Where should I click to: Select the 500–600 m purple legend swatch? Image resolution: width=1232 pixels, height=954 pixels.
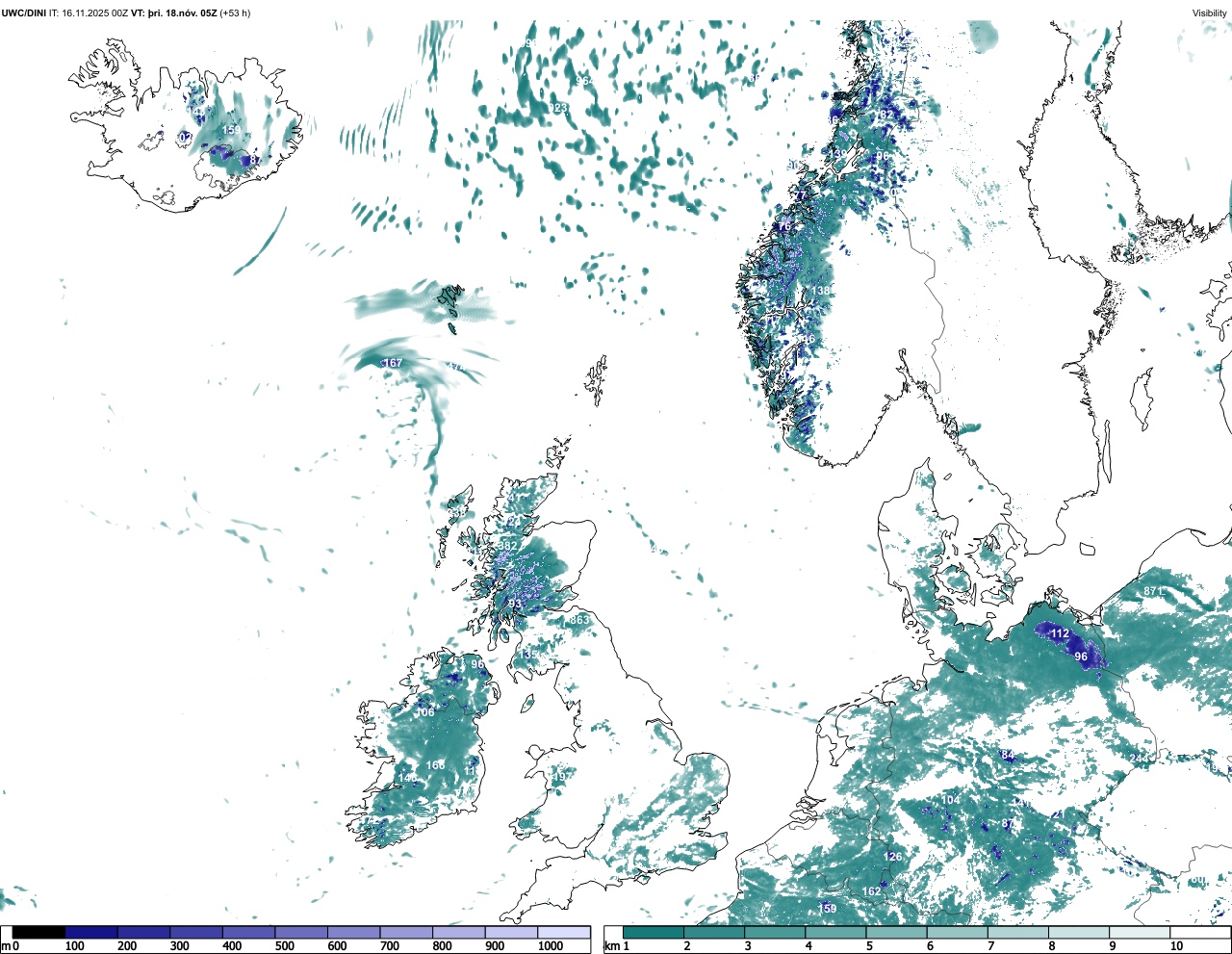pyautogui.click(x=301, y=932)
